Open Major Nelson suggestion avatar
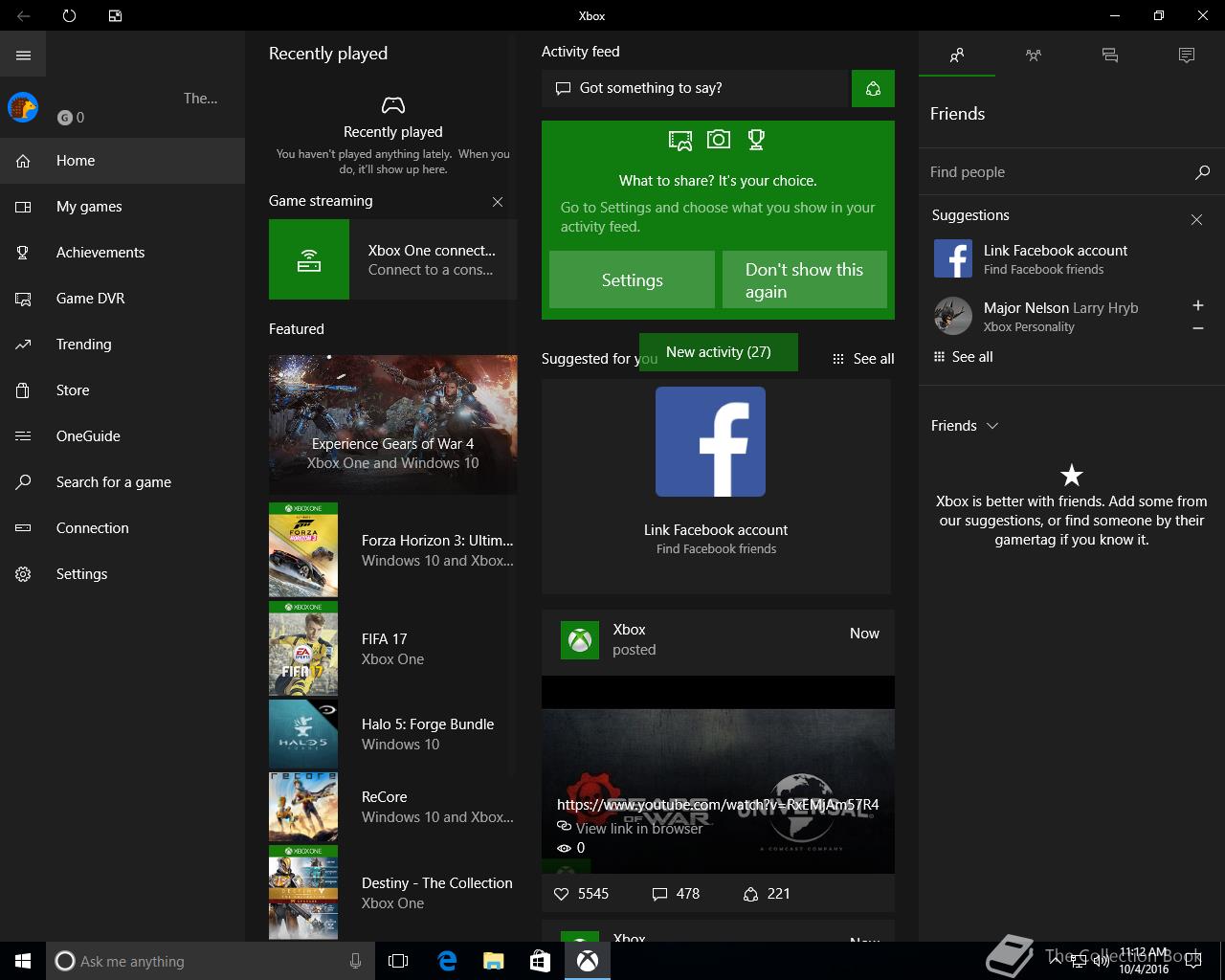This screenshot has width=1225, height=980. click(x=953, y=316)
